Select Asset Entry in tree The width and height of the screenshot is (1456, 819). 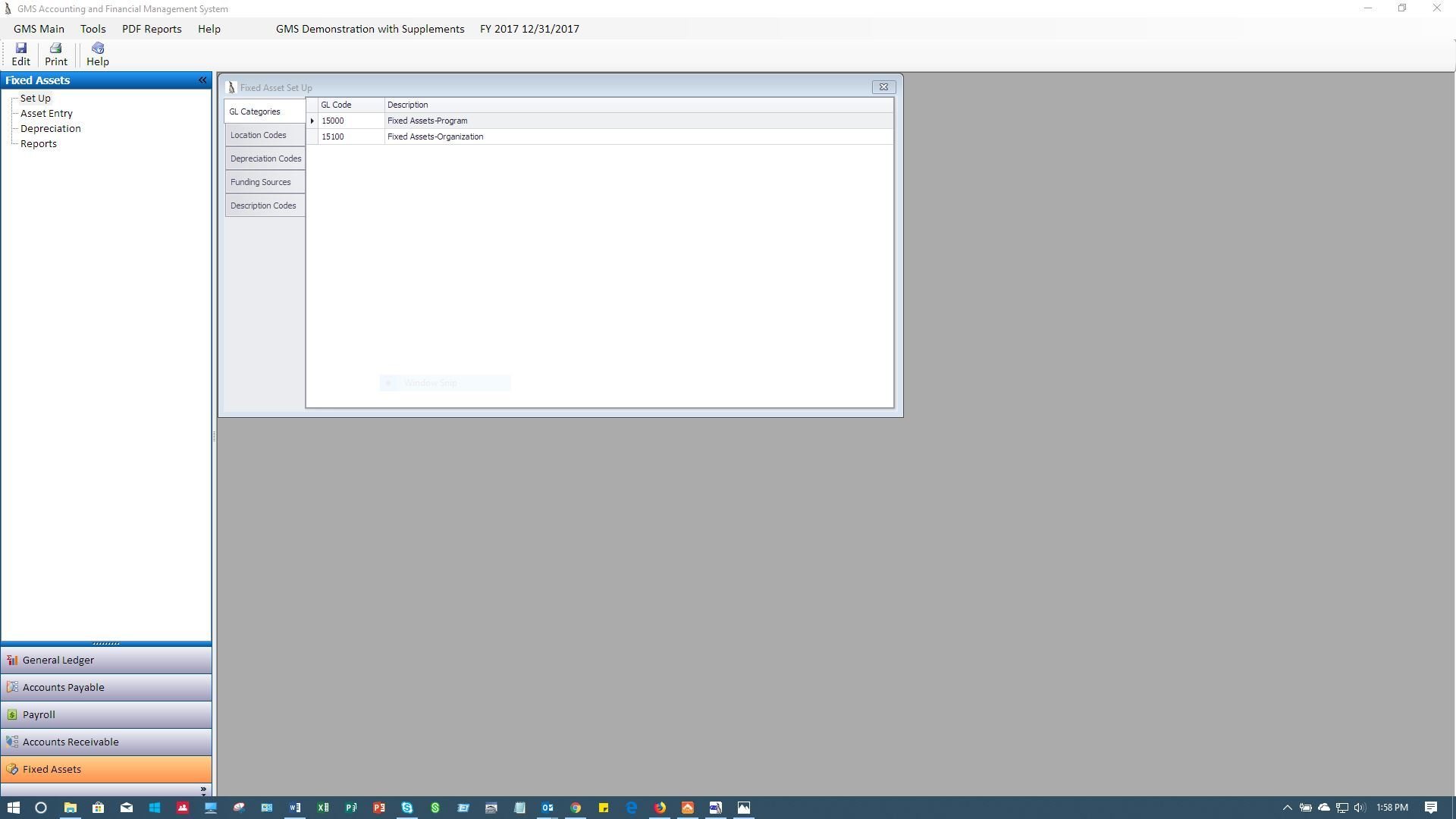[46, 113]
